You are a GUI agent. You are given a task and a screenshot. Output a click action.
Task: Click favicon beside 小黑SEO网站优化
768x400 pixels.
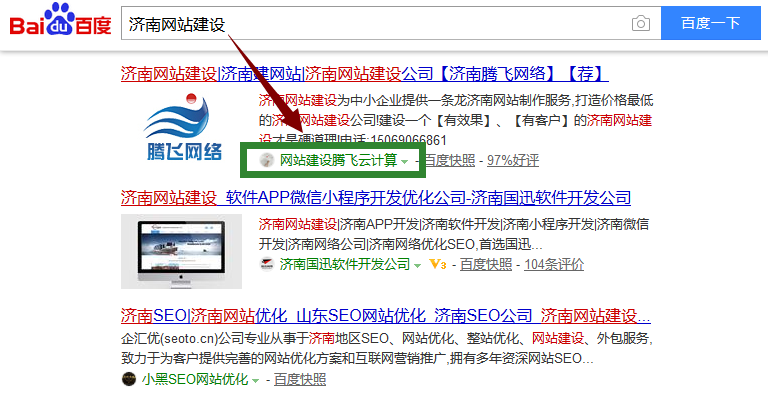click(128, 379)
